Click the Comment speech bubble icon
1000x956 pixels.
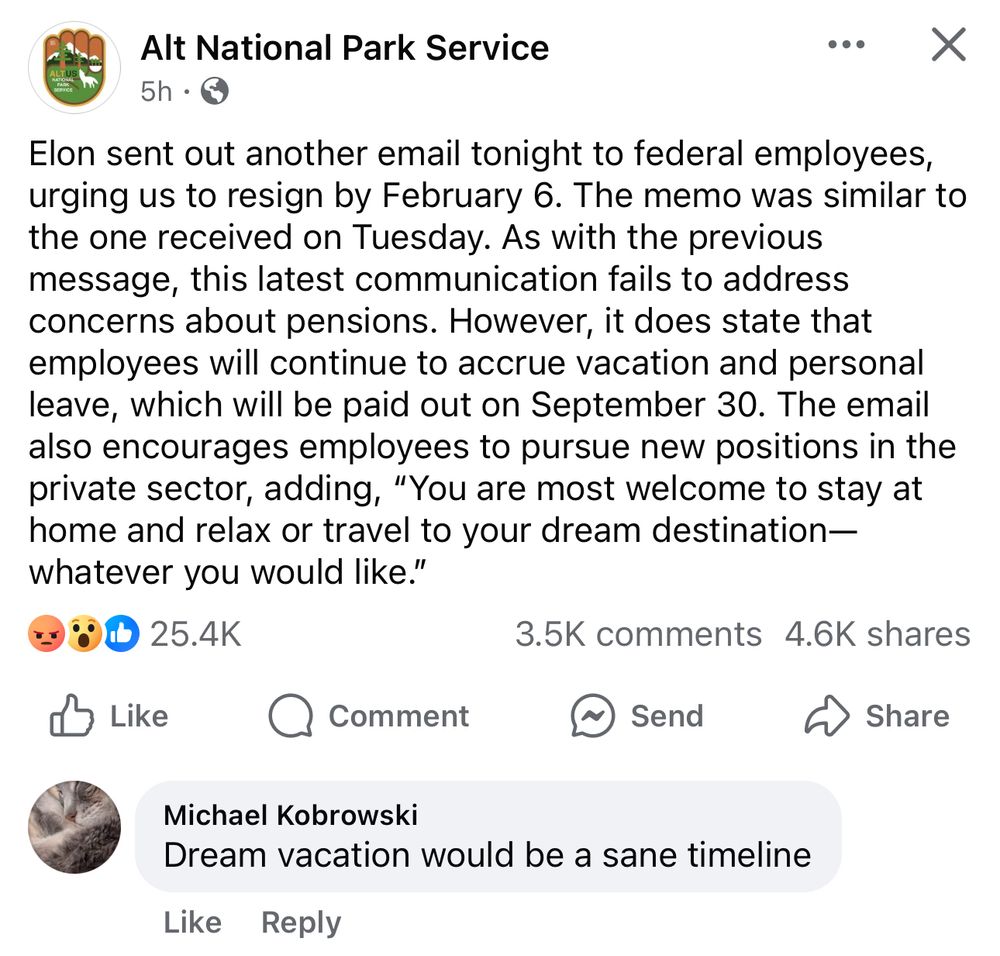tap(291, 716)
